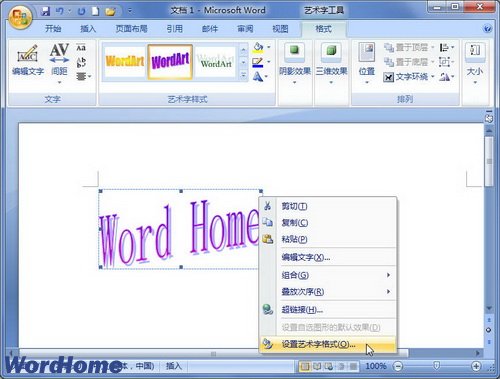Open 文字环绕 text wrapping menu
This screenshot has height=379, width=500.
coord(409,77)
